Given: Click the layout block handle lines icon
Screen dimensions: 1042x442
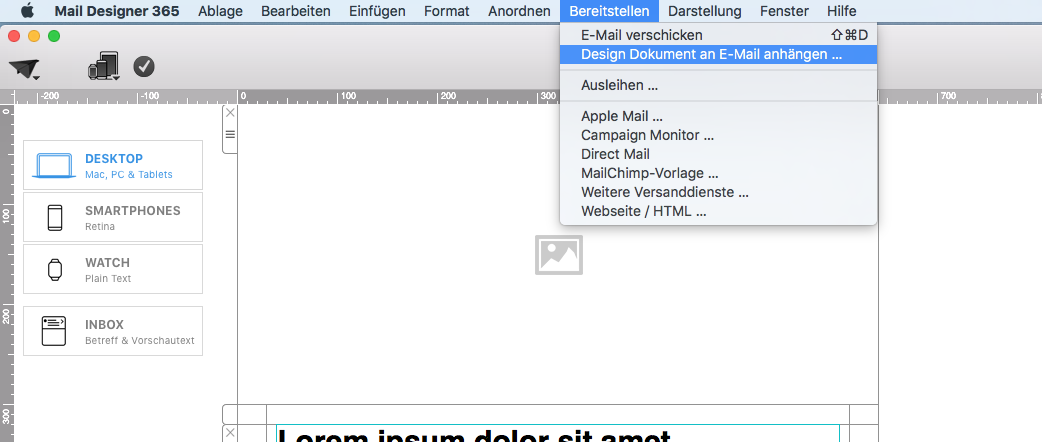Looking at the screenshot, I should 230,134.
